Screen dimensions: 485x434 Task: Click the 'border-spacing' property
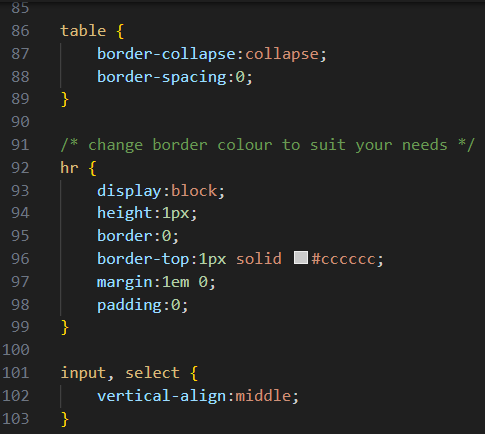click(x=162, y=77)
